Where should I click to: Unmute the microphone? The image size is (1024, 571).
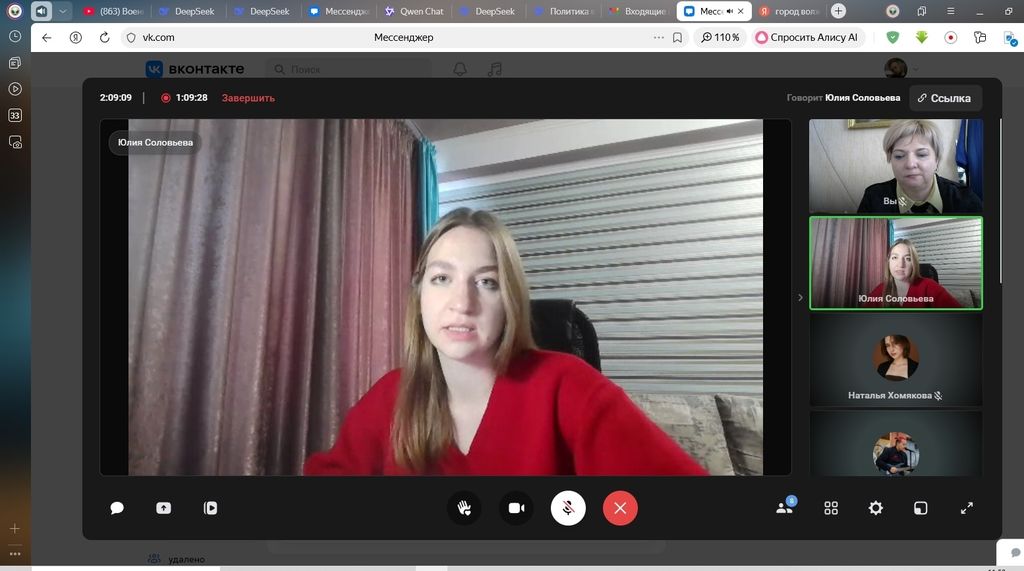pyautogui.click(x=568, y=508)
